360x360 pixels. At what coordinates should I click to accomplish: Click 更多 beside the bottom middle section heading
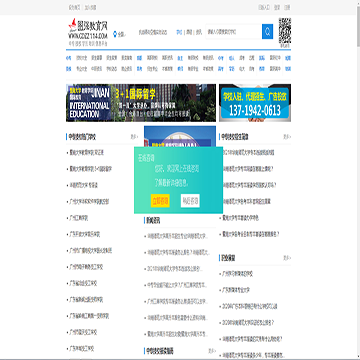(x=212, y=351)
